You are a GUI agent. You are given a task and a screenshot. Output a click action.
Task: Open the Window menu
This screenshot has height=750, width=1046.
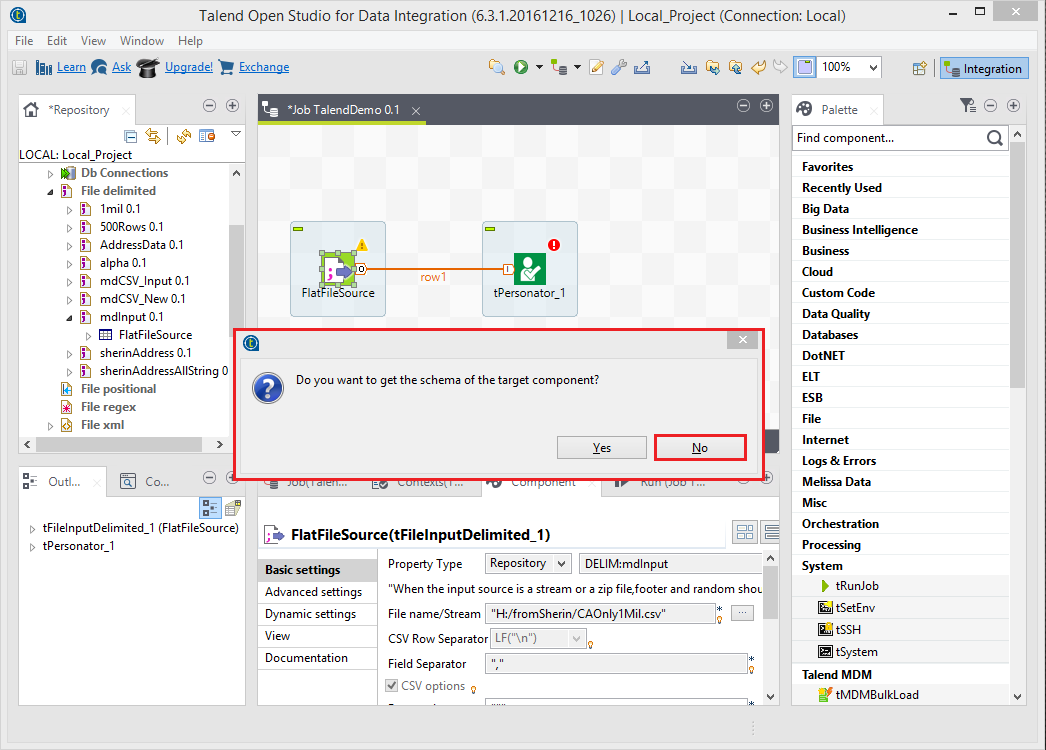click(x=142, y=41)
